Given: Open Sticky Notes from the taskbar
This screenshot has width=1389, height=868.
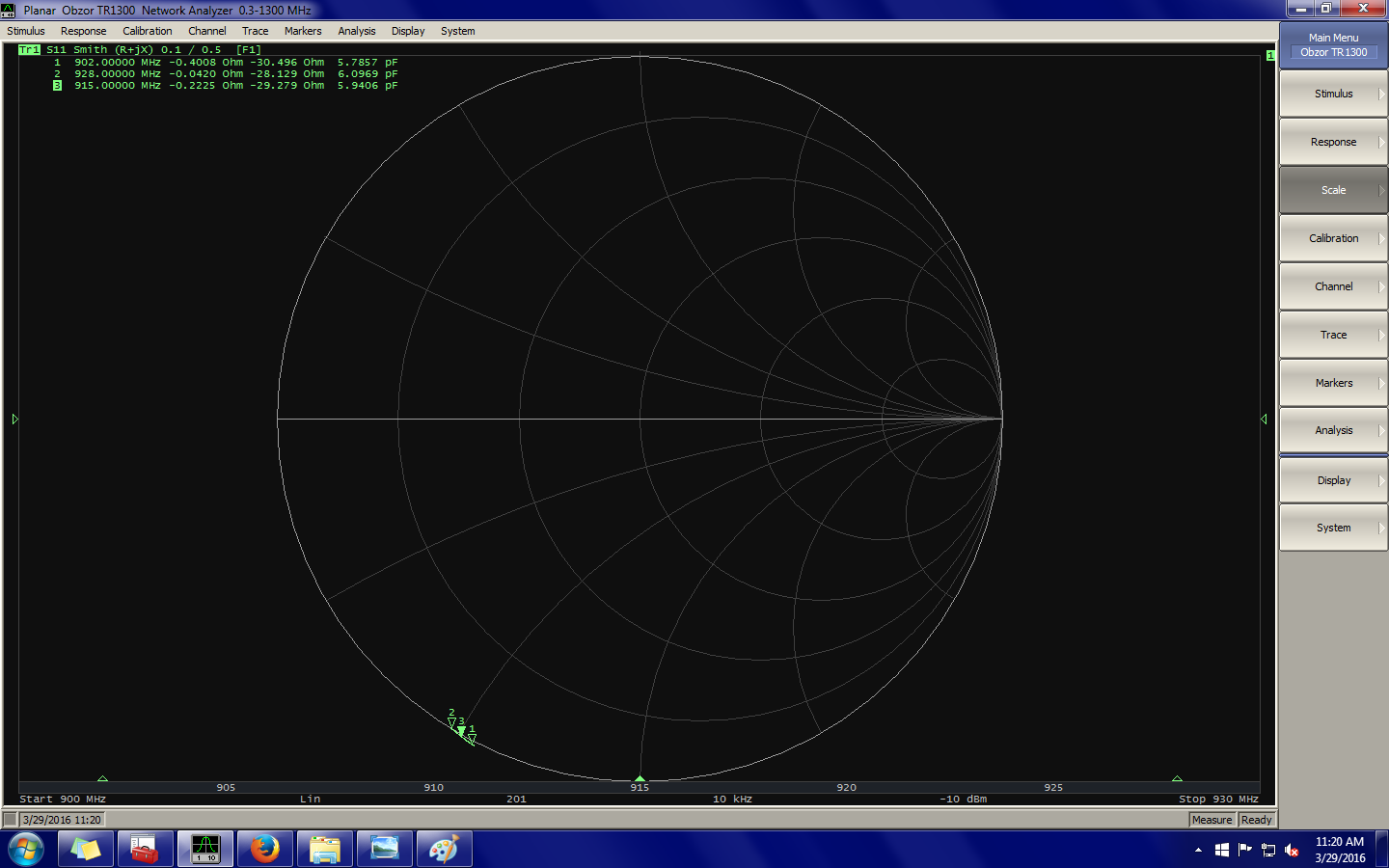Looking at the screenshot, I should click(86, 849).
